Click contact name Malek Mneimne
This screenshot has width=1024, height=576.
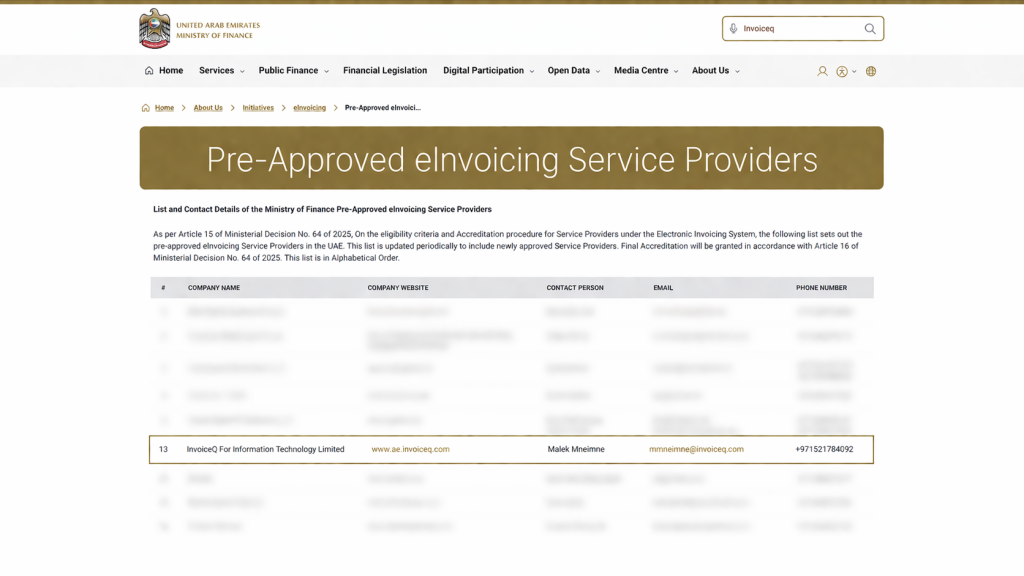(576, 449)
